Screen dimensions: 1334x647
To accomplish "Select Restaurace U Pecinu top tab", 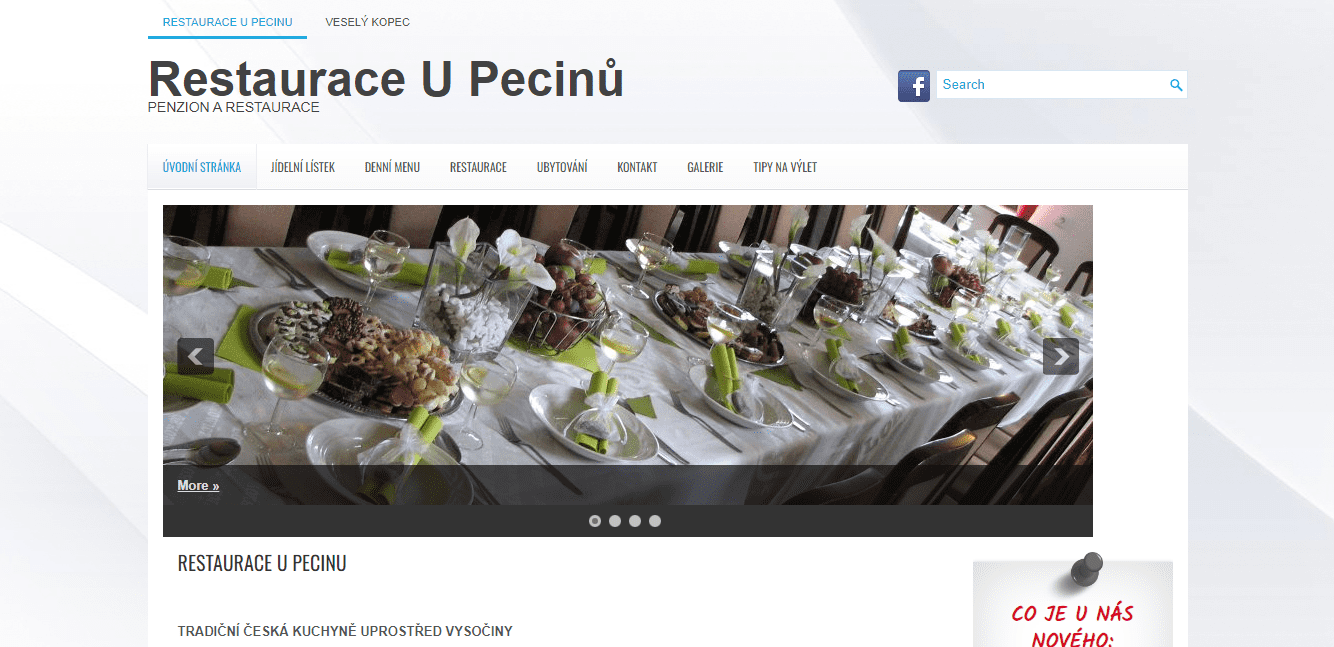I will [227, 22].
